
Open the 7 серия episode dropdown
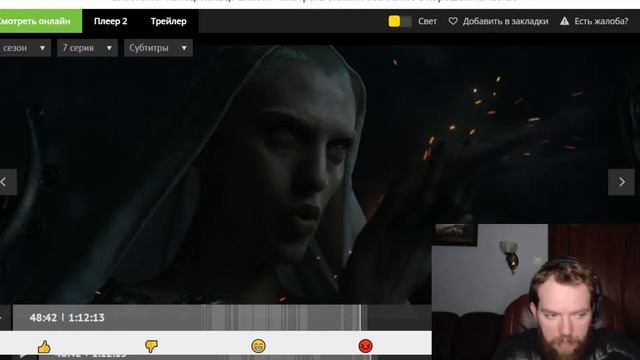tap(87, 48)
